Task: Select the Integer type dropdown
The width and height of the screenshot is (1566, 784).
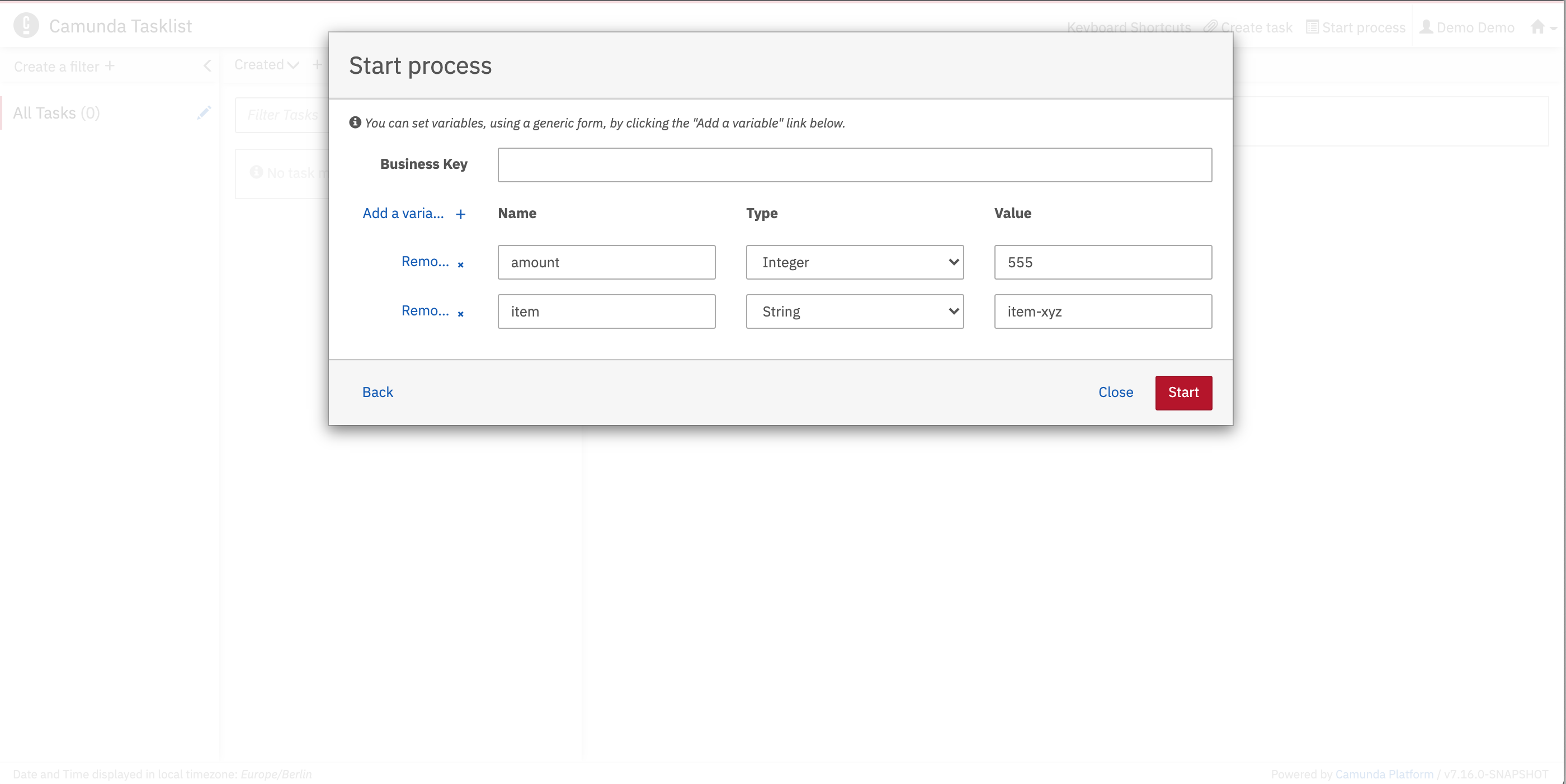Action: point(855,262)
